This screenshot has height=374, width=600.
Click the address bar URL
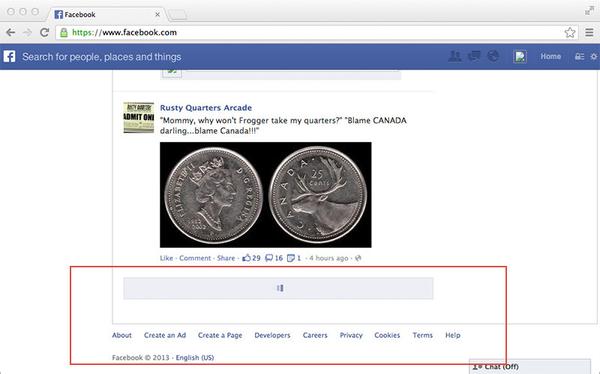[125, 33]
